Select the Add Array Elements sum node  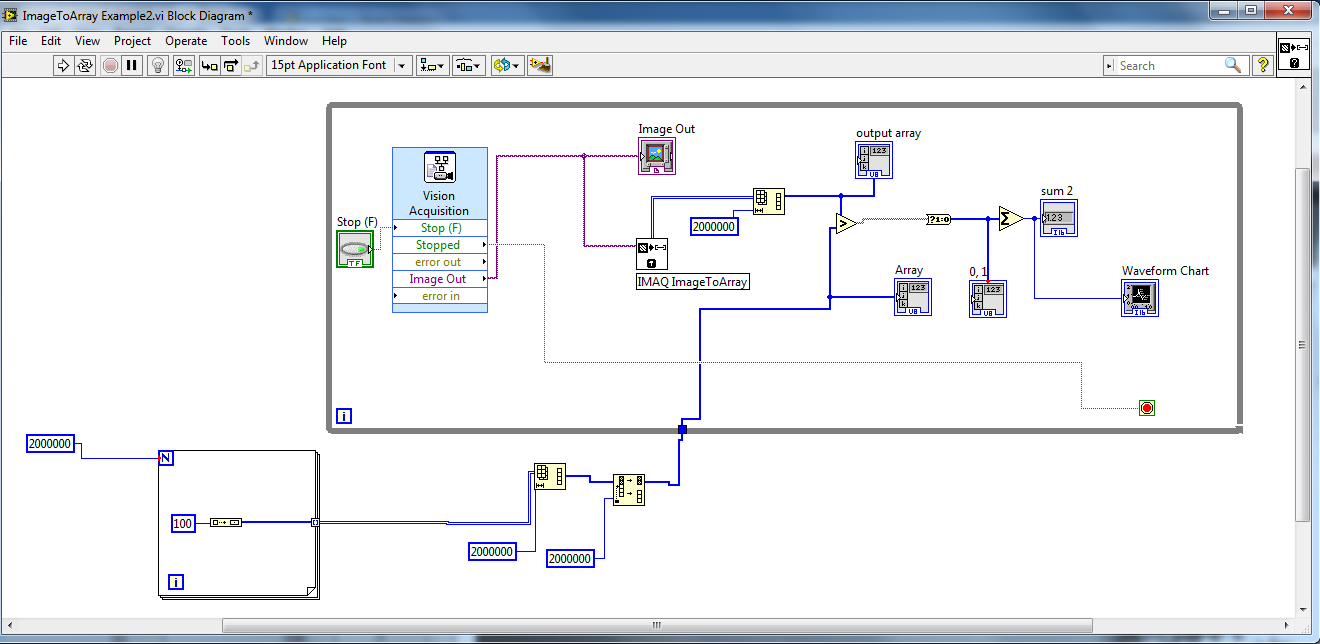tap(1010, 218)
